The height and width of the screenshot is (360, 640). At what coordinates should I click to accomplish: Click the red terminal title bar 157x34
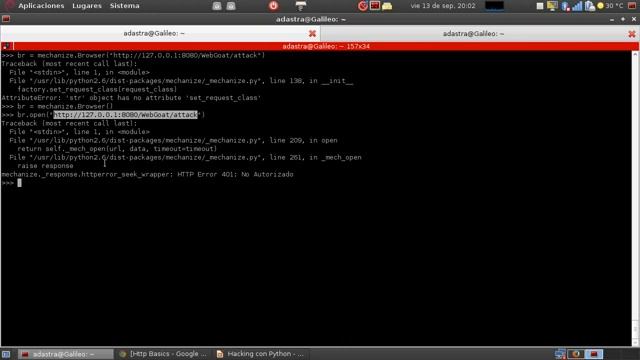click(x=326, y=46)
